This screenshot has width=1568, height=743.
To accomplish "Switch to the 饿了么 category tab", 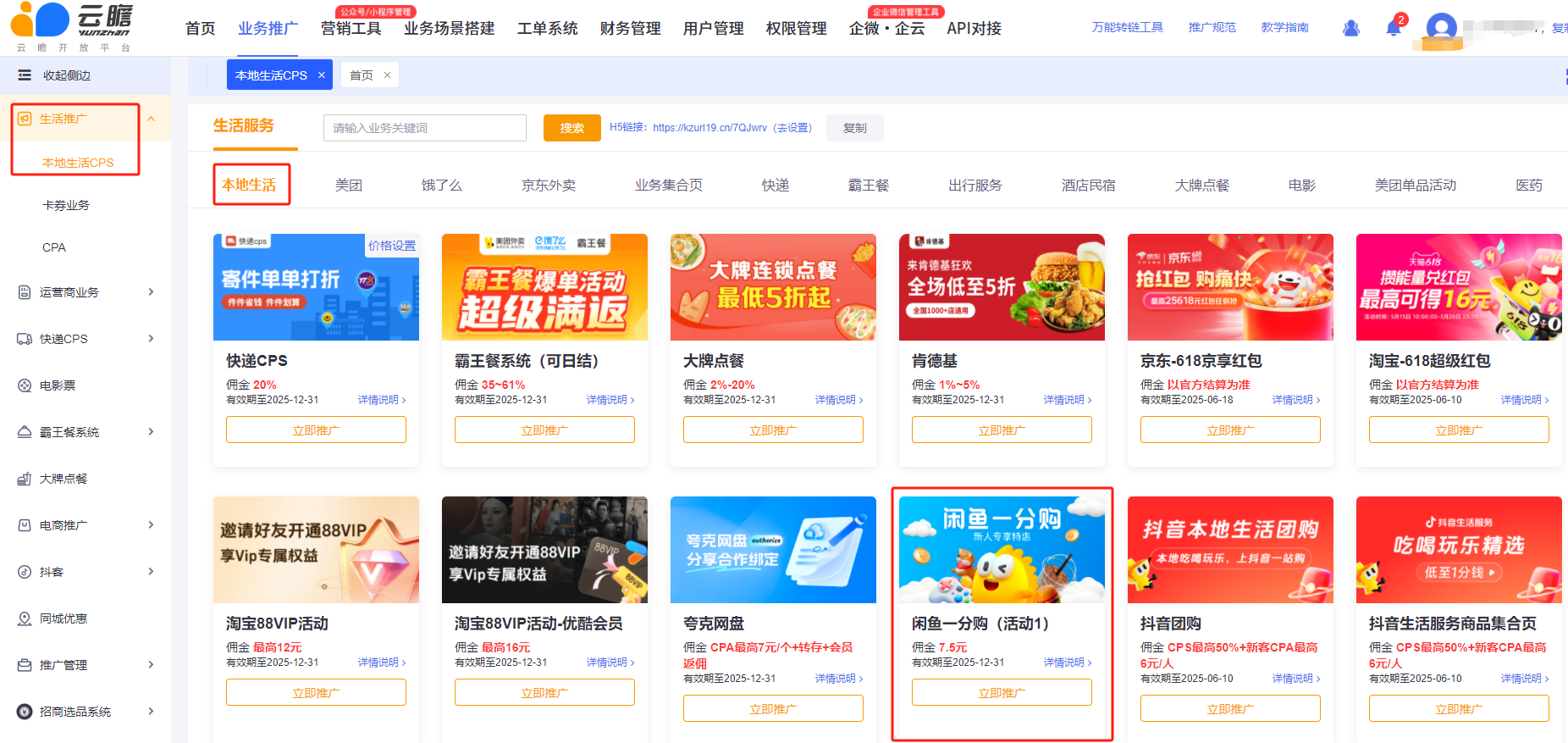I will click(x=442, y=185).
